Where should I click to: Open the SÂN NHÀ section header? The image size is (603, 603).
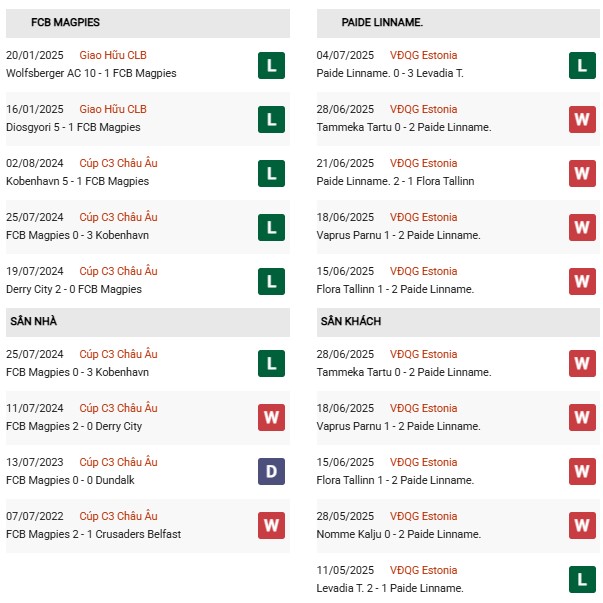(34, 321)
